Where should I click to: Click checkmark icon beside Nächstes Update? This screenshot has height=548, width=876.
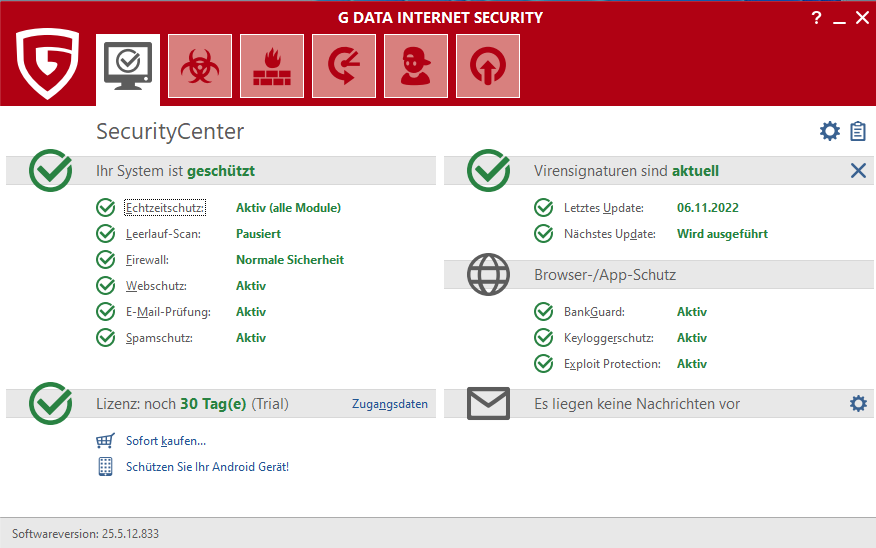[544, 234]
